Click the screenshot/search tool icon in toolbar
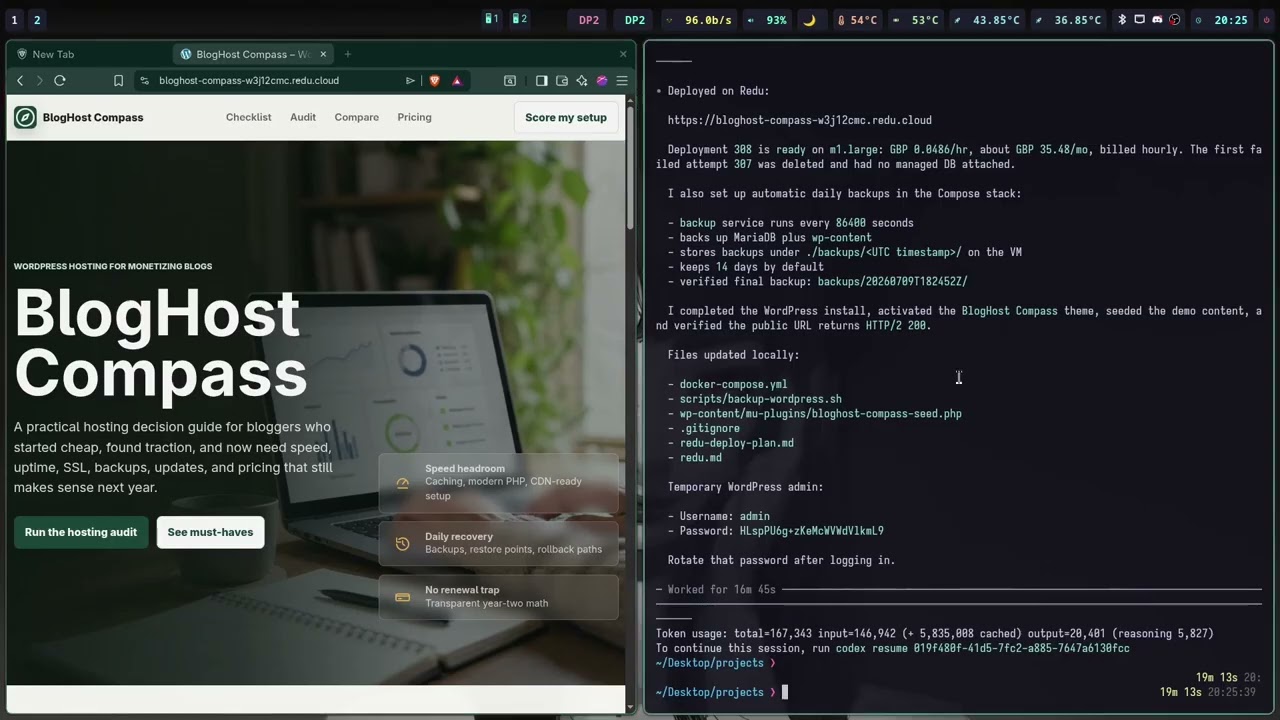The height and width of the screenshot is (720, 1280). [510, 81]
